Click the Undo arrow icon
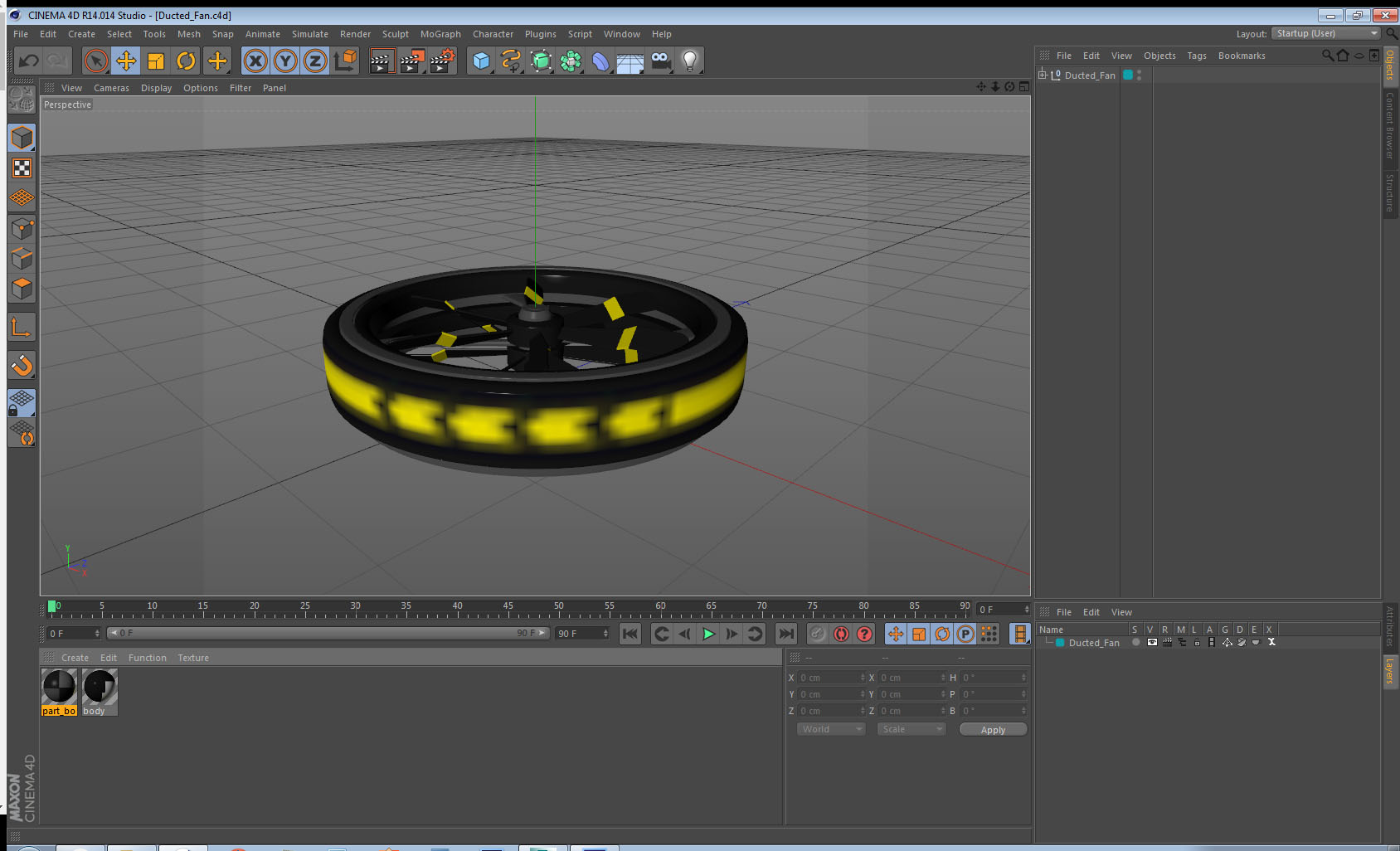The height and width of the screenshot is (851, 1400). (x=29, y=61)
